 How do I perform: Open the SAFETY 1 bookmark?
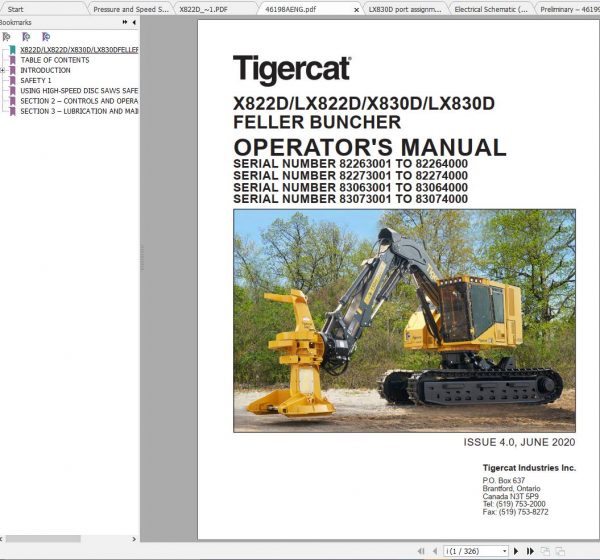pos(36,80)
